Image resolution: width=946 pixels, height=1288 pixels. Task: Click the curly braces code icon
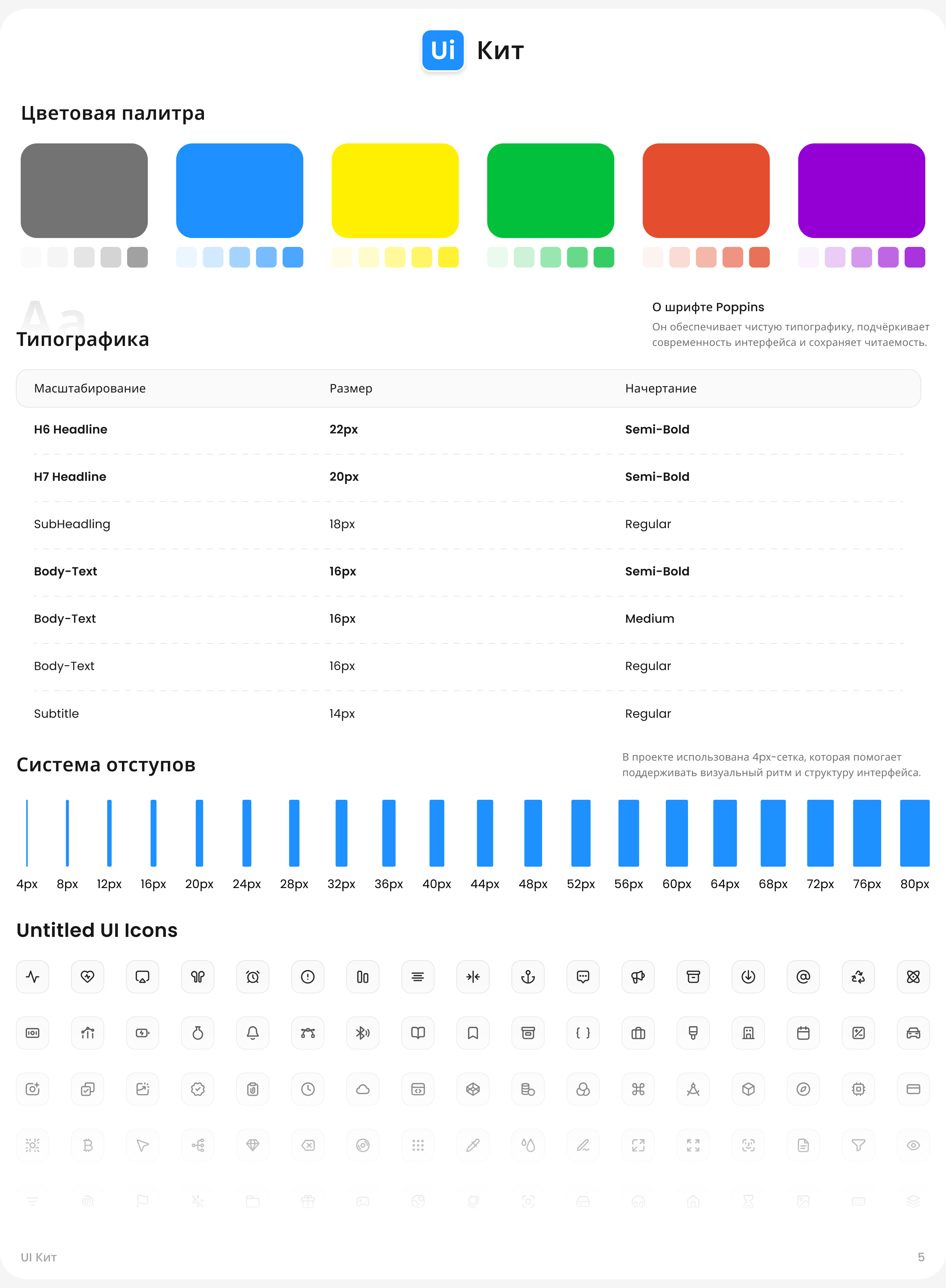coord(583,1033)
